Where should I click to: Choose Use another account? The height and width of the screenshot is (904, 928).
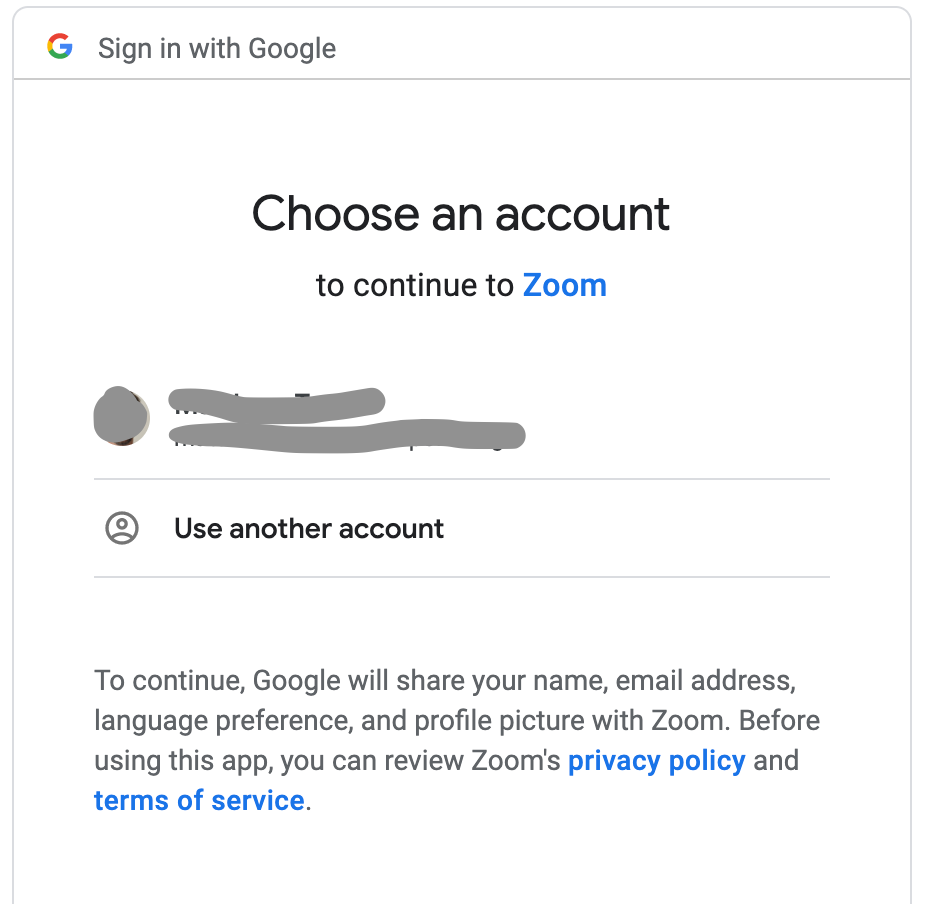[462, 528]
